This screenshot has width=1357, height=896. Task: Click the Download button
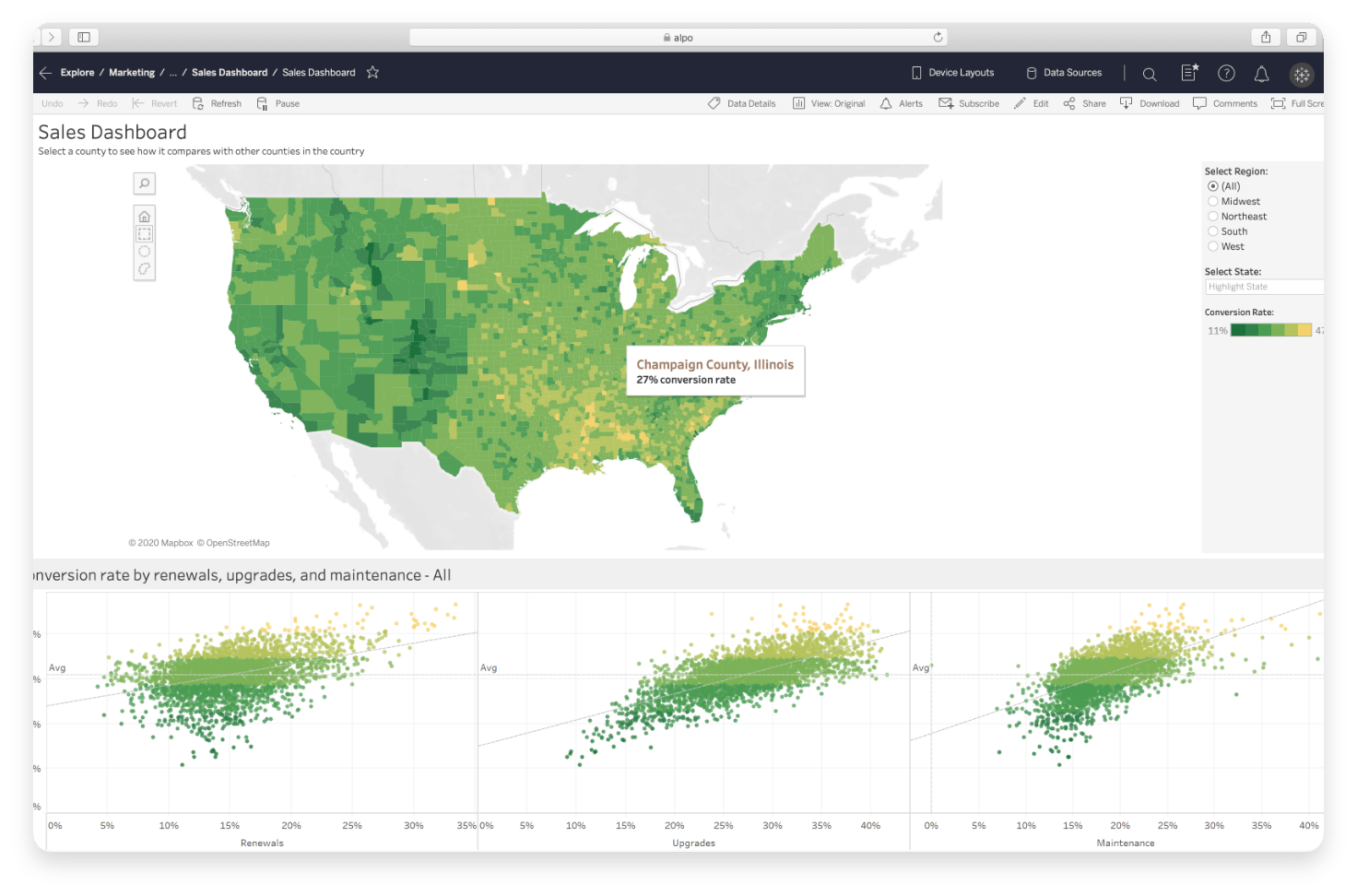tap(1150, 104)
